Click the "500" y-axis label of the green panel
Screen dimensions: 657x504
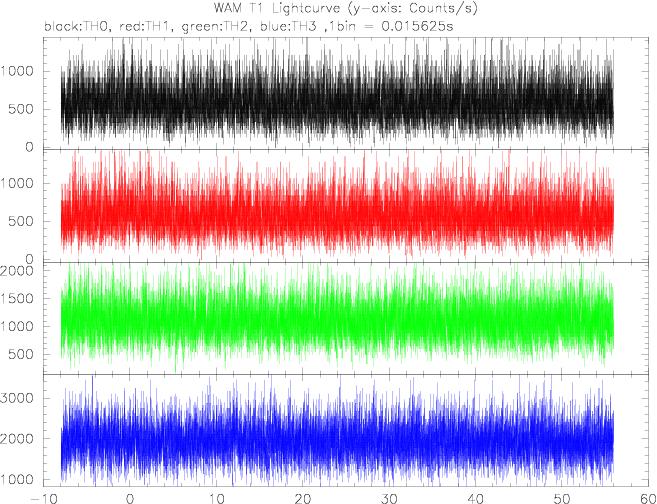pos(21,354)
